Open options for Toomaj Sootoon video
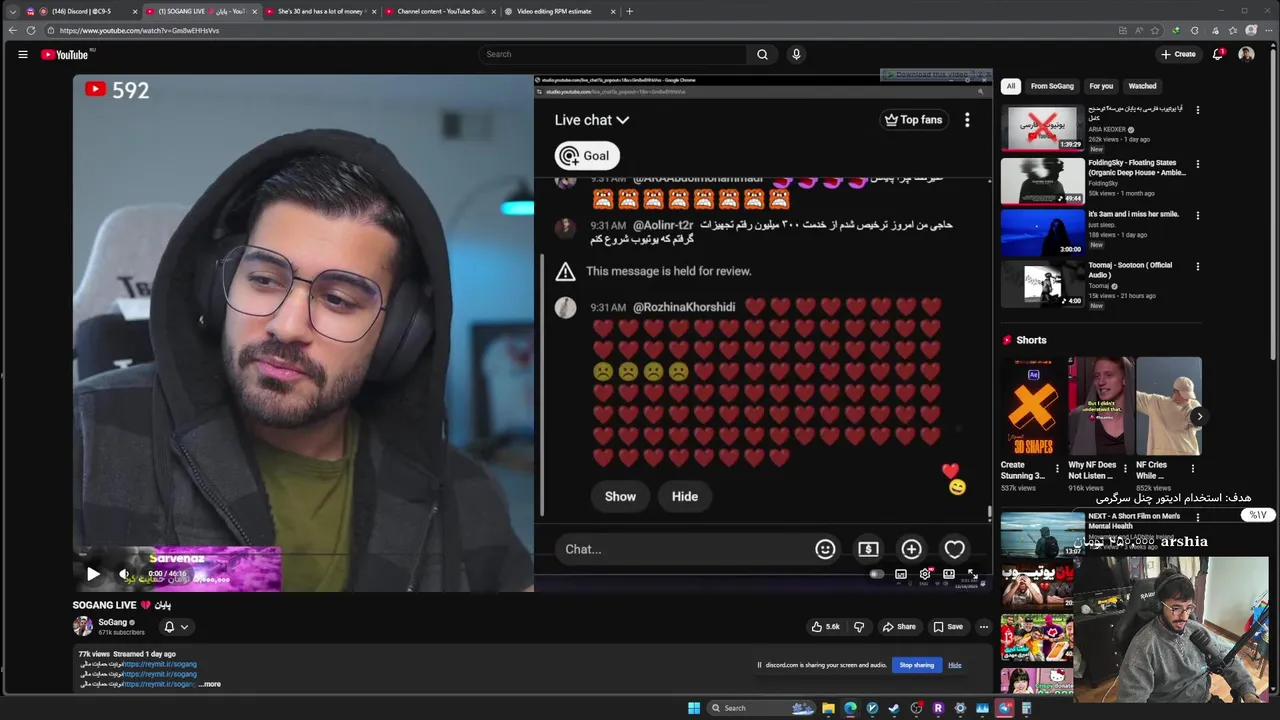Screen dimensions: 1280x720 click(1197, 267)
